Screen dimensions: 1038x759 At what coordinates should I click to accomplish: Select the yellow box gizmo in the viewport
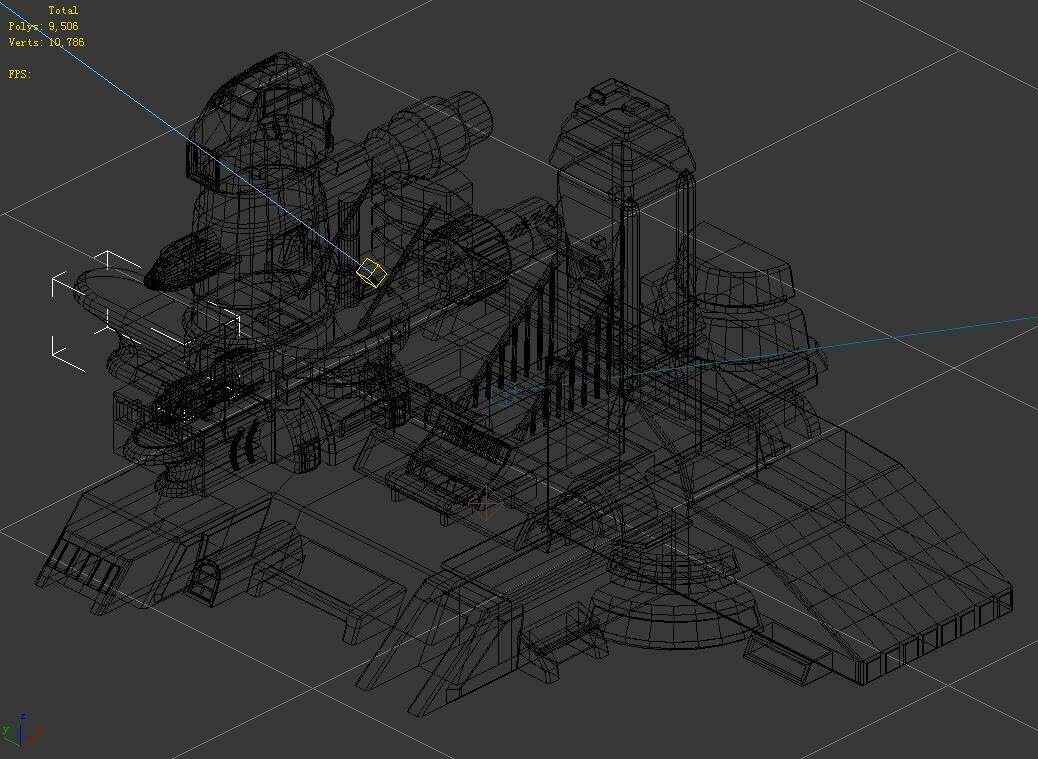[x=371, y=273]
